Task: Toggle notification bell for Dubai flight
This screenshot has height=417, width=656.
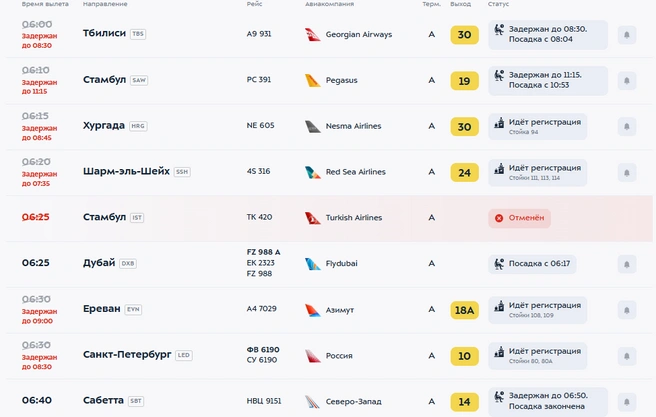Action: [627, 264]
